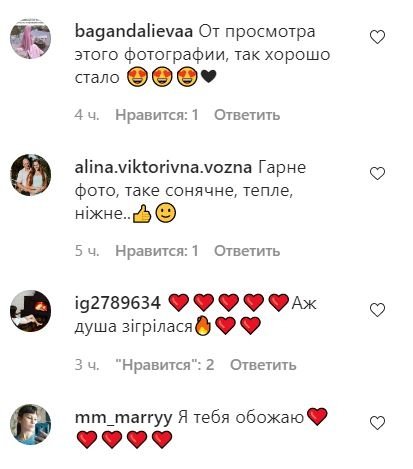Click the 3 ч. timestamp

tap(87, 365)
